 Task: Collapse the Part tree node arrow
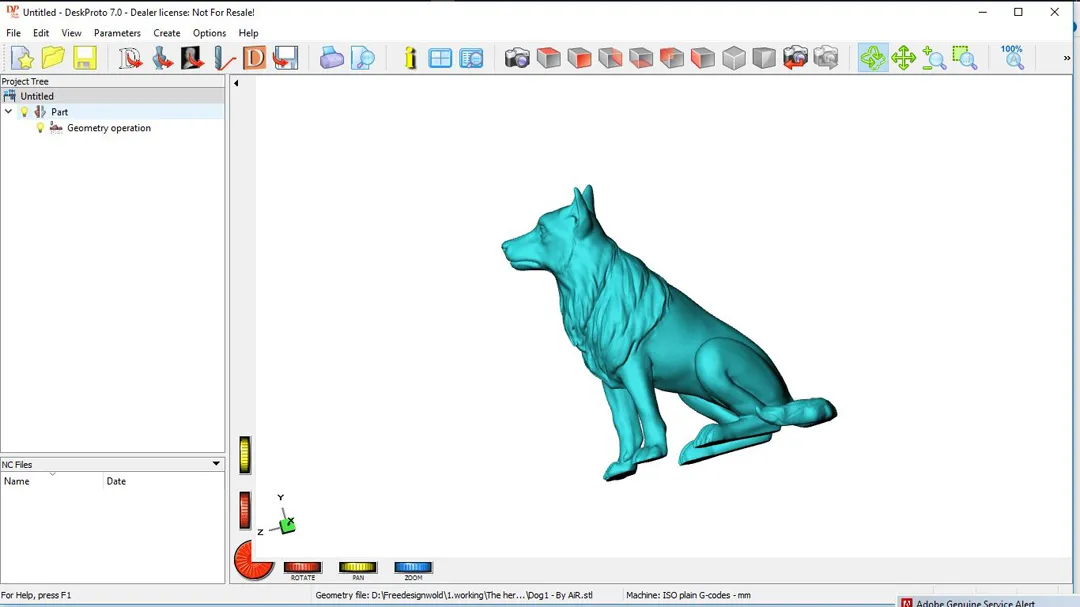tap(8, 112)
